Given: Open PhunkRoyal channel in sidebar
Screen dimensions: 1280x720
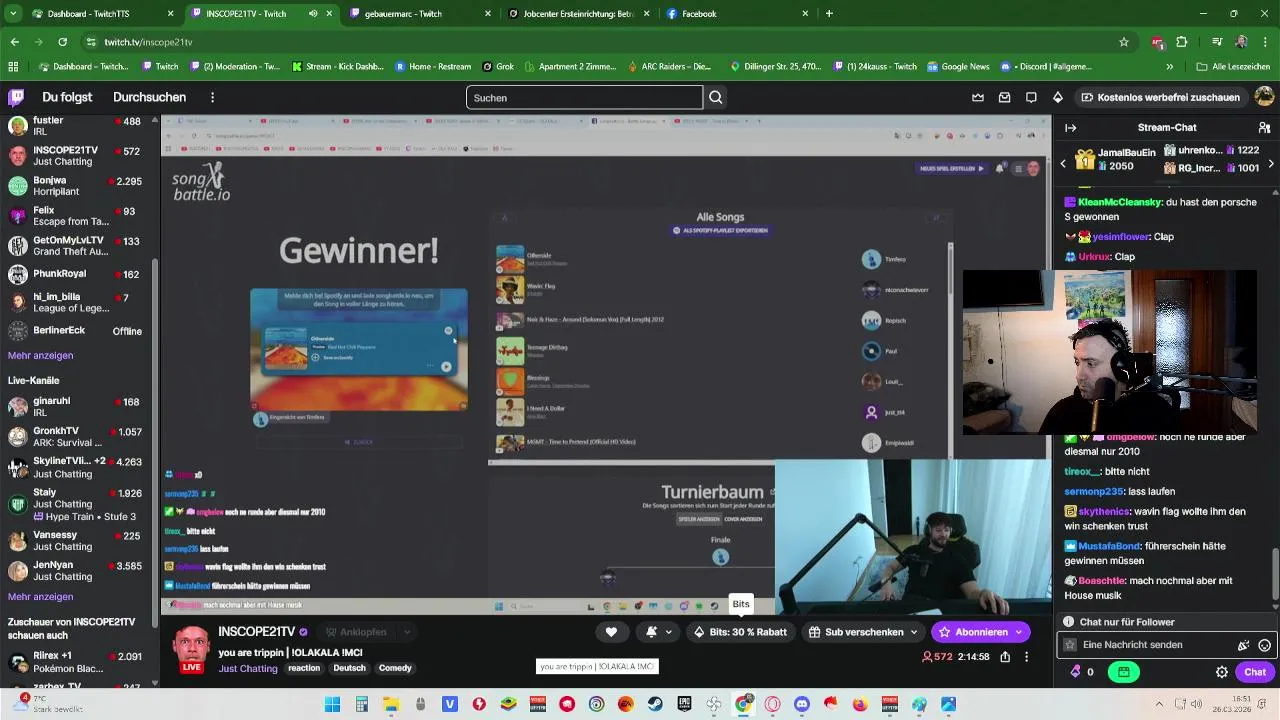Looking at the screenshot, I should point(78,274).
